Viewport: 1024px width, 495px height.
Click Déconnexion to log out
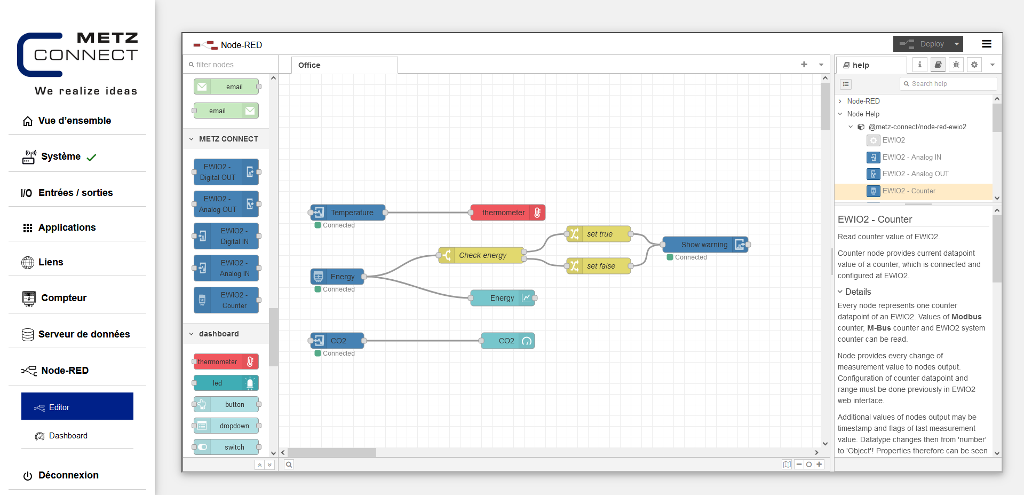tap(68, 475)
